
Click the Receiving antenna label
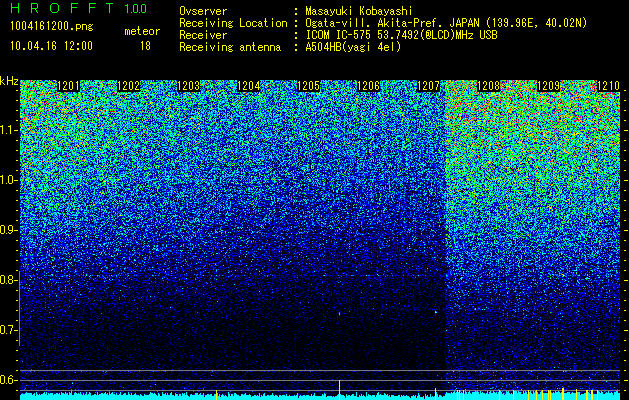[x=230, y=47]
